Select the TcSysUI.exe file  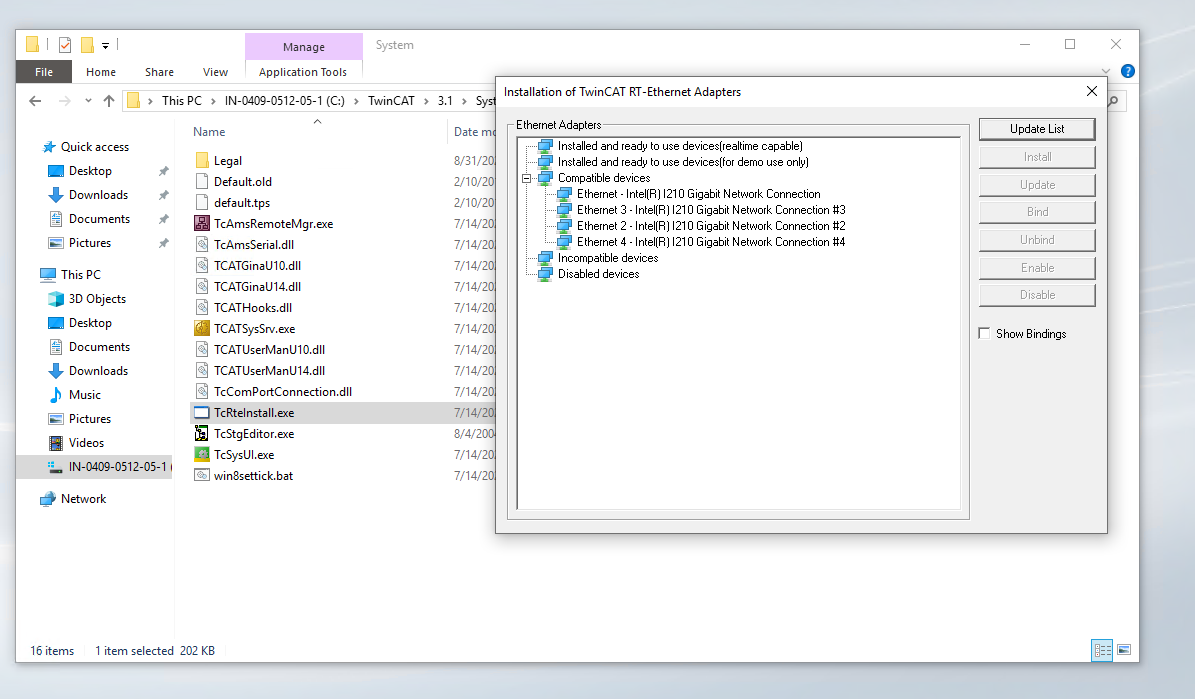(244, 455)
